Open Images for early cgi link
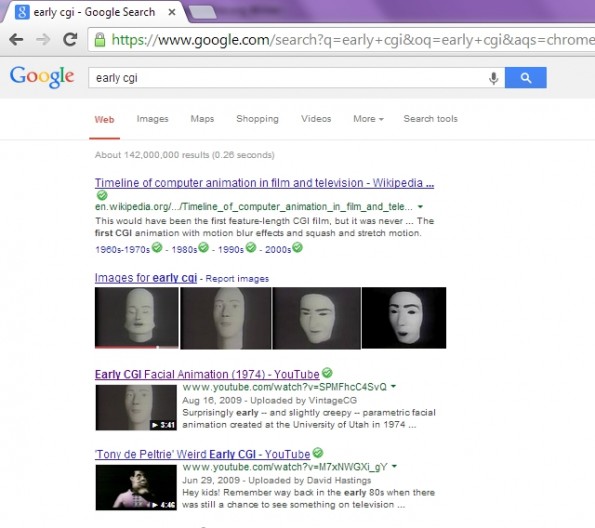This screenshot has width=595, height=528. click(146, 278)
